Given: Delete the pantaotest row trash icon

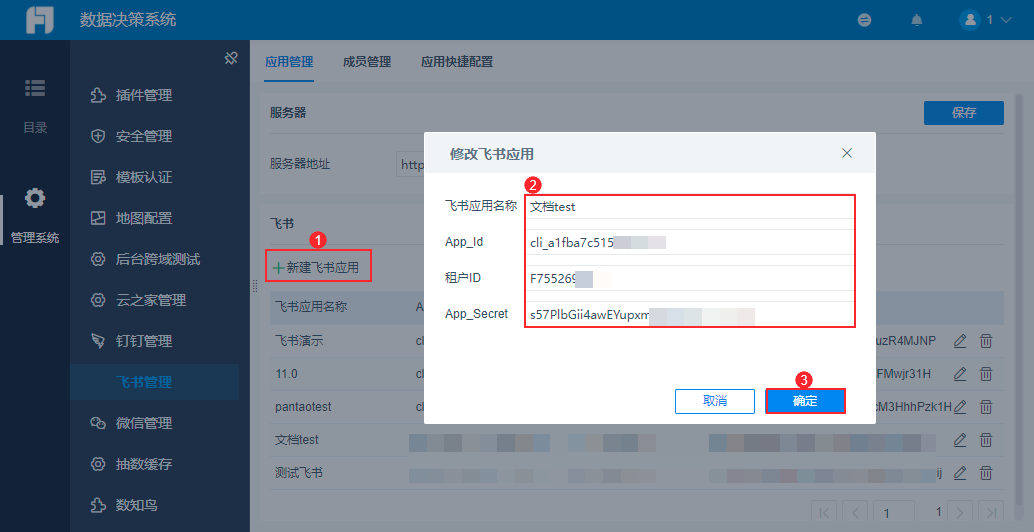Looking at the screenshot, I should pyautogui.click(x=986, y=407).
